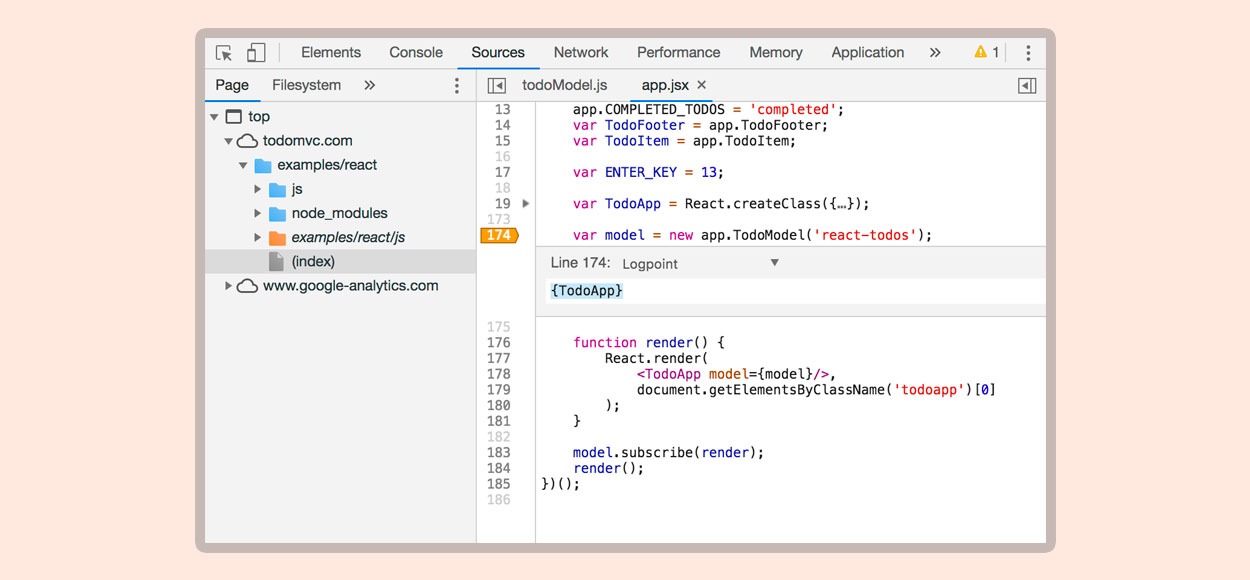Click line number 183 in the gutter
1250x580 pixels.
[x=498, y=453]
